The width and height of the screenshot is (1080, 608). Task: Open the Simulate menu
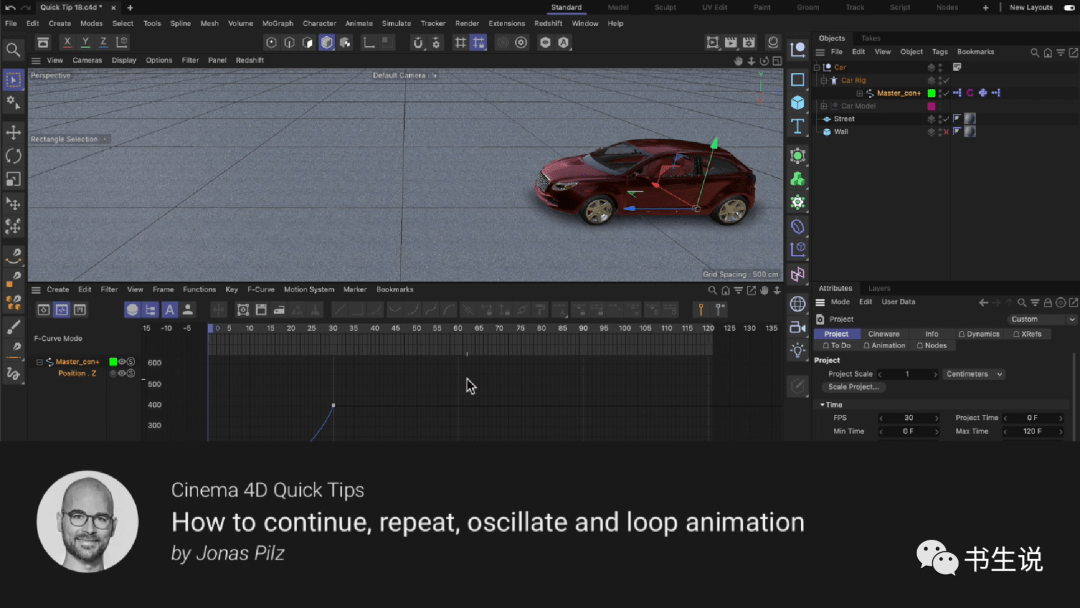[396, 23]
